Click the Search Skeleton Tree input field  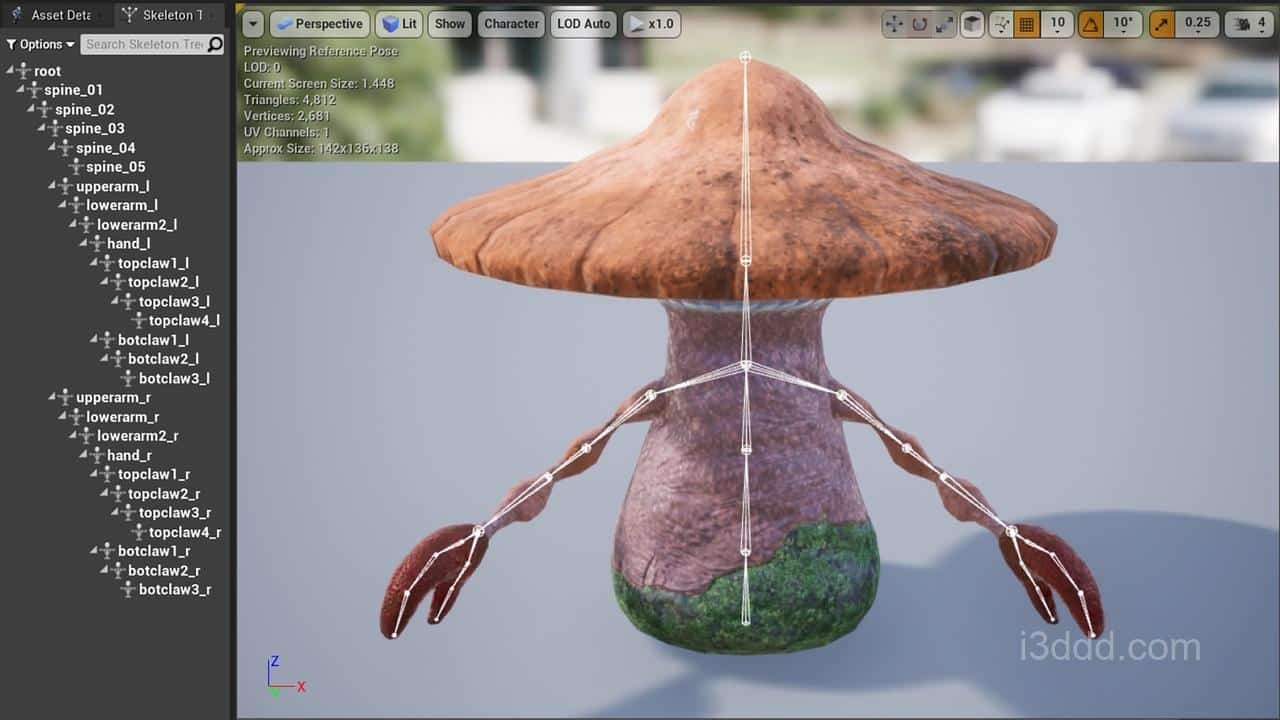[143, 44]
